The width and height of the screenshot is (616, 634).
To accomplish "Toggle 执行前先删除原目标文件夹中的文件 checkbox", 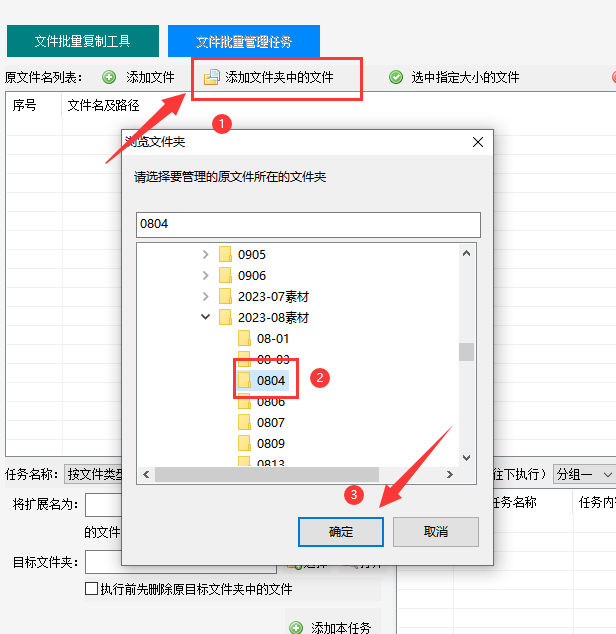I will 91,588.
